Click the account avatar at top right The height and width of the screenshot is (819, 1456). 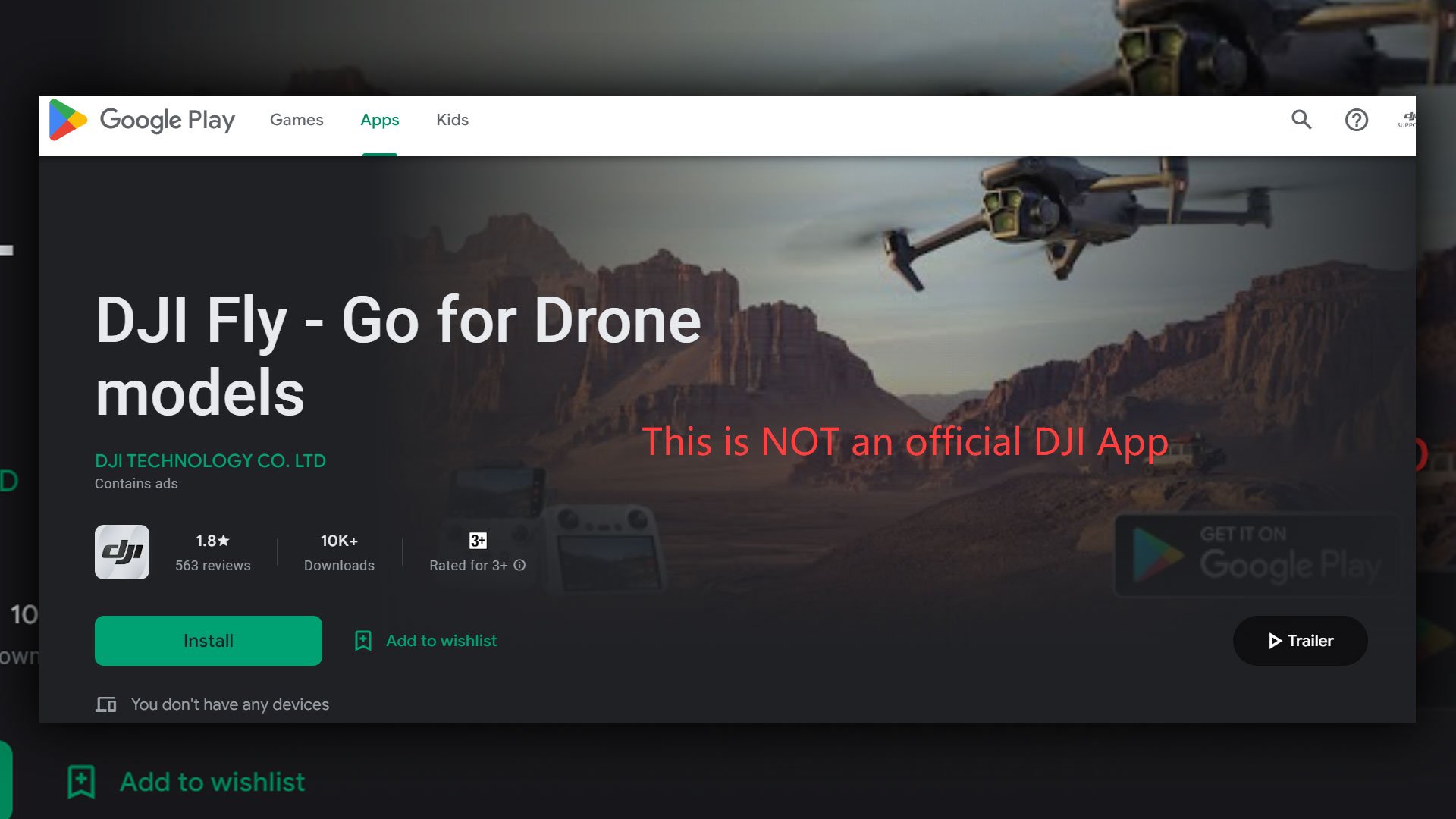tap(1406, 120)
